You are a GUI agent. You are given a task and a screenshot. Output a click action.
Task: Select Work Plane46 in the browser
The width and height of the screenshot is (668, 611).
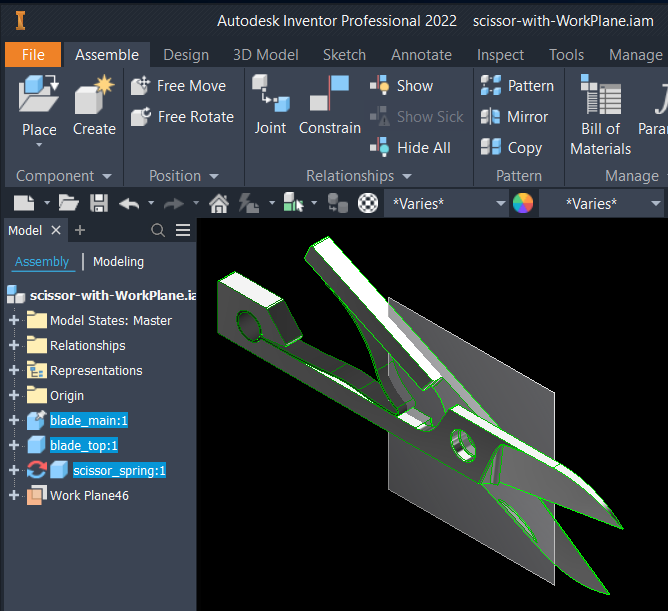(x=89, y=496)
